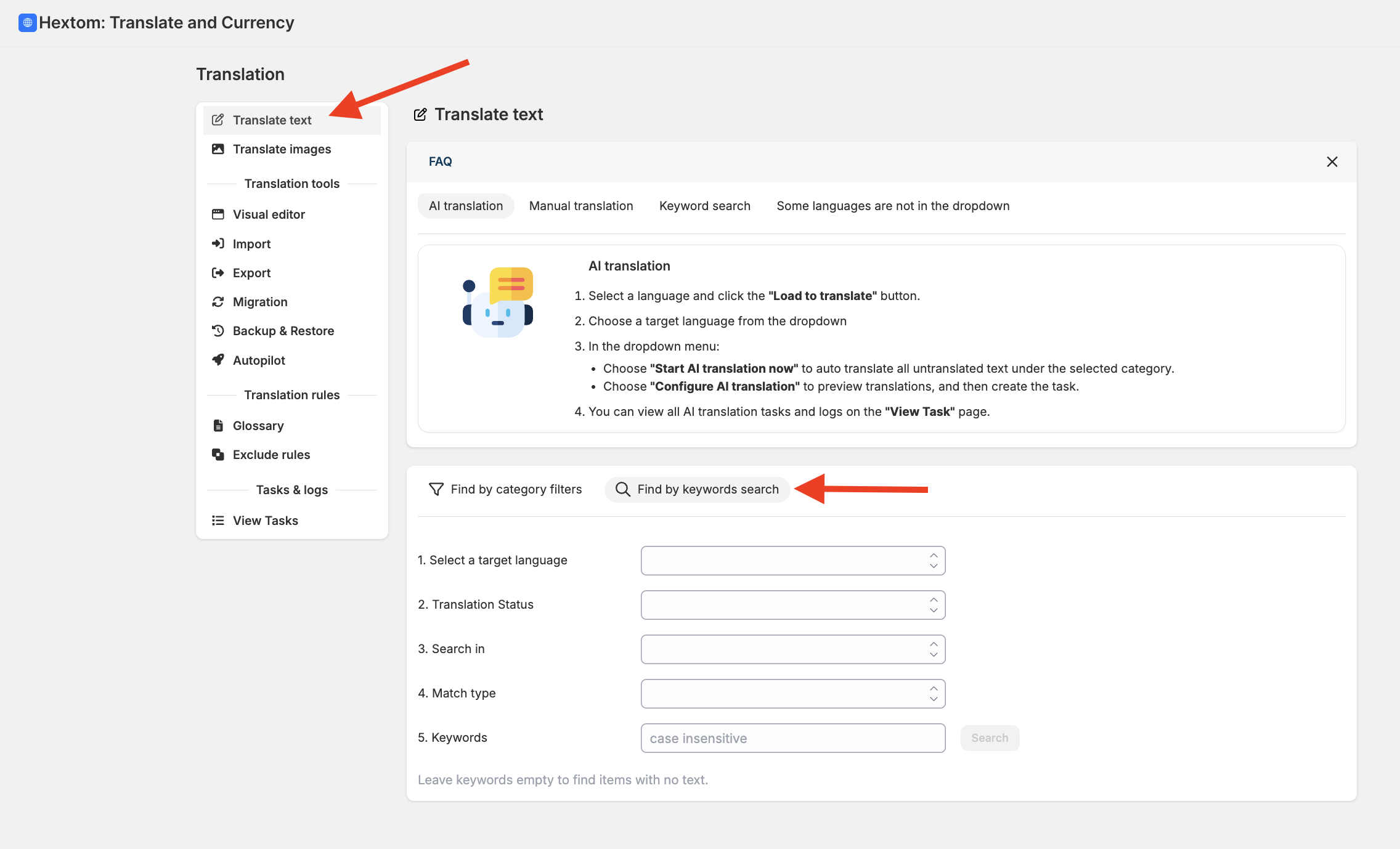Click the Visual editor window icon

click(x=218, y=214)
